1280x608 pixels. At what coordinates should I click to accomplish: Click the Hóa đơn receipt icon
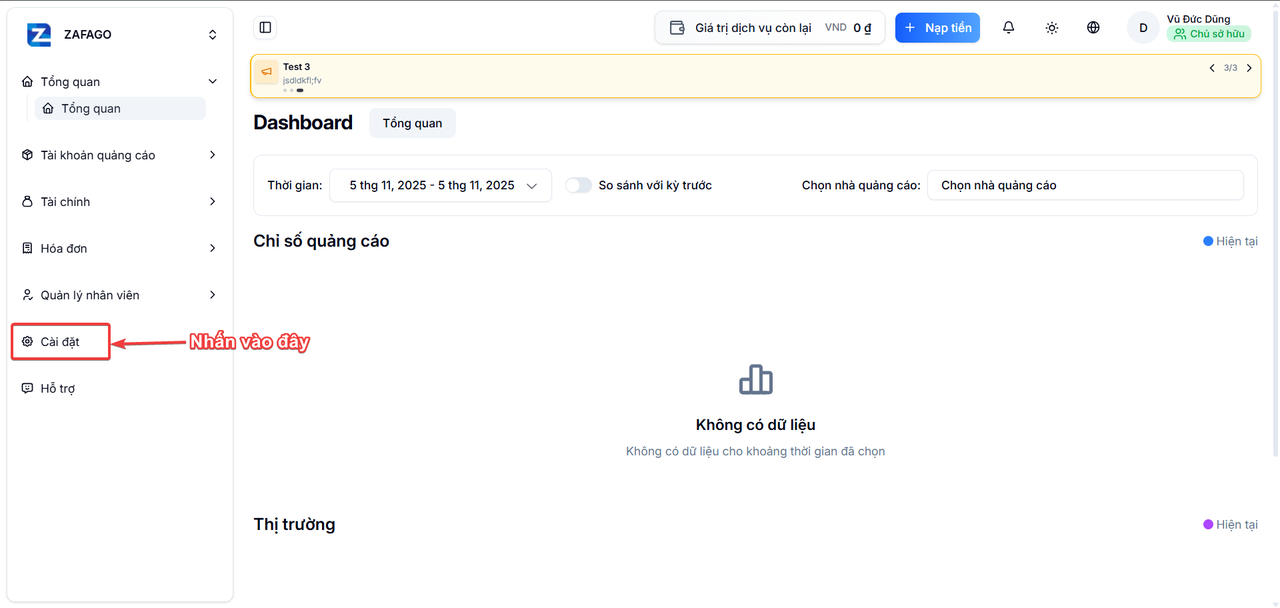pos(28,248)
